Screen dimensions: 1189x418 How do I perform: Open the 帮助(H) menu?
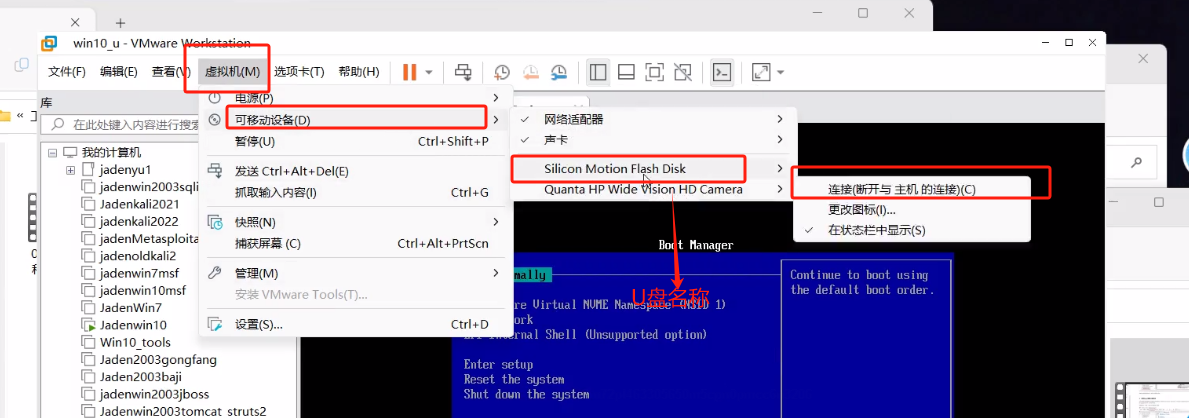359,72
